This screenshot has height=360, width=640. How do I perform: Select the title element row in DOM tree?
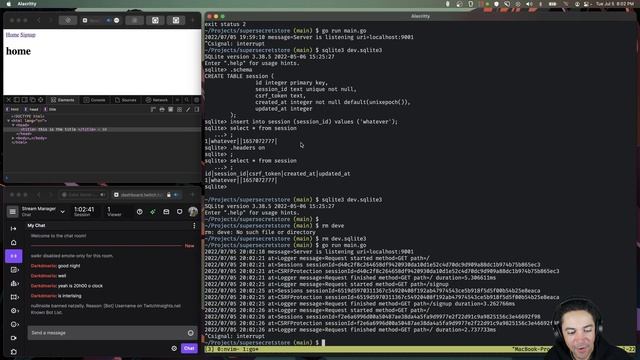pyautogui.click(x=102, y=129)
